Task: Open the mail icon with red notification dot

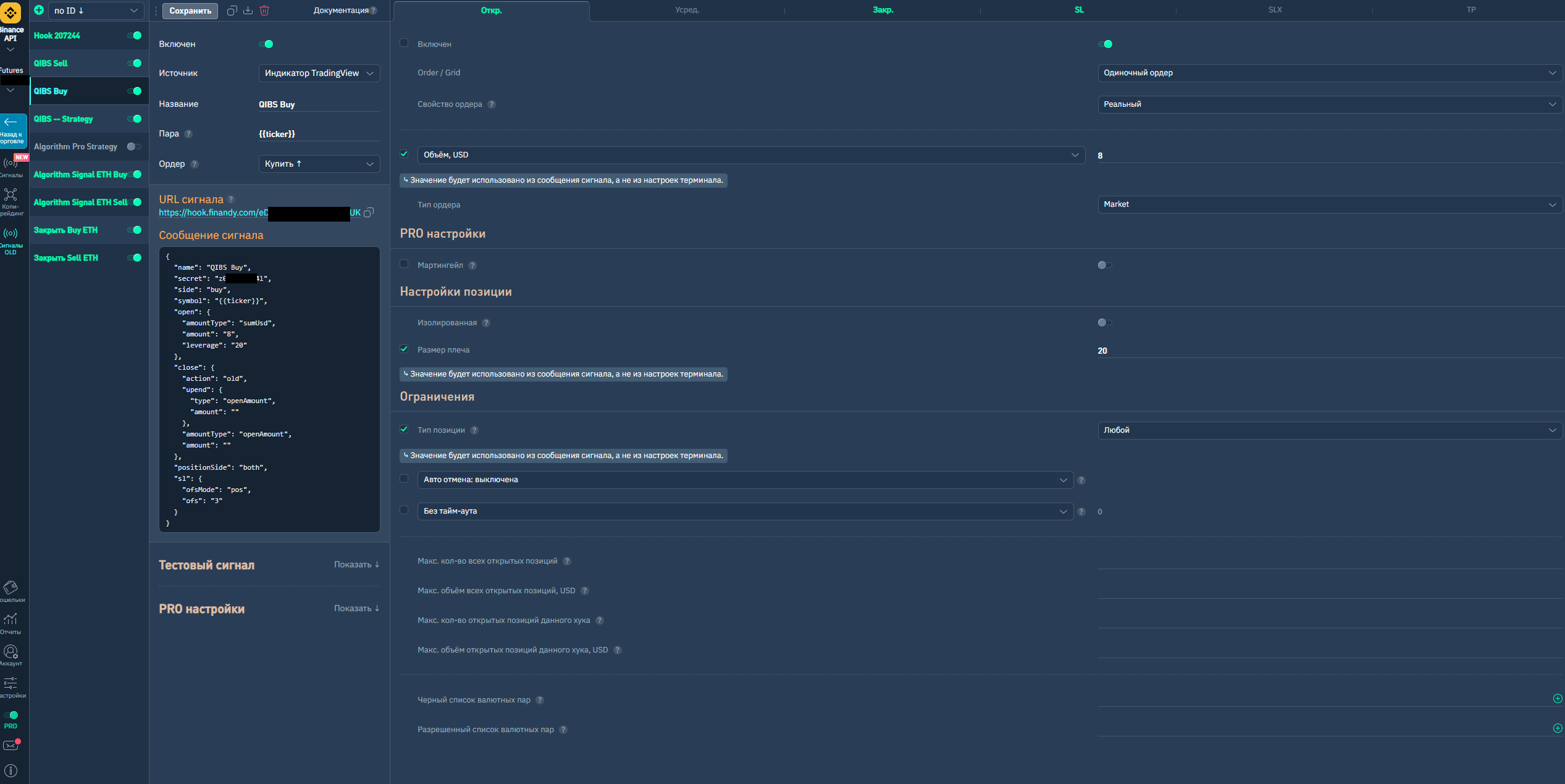Action: [x=11, y=745]
